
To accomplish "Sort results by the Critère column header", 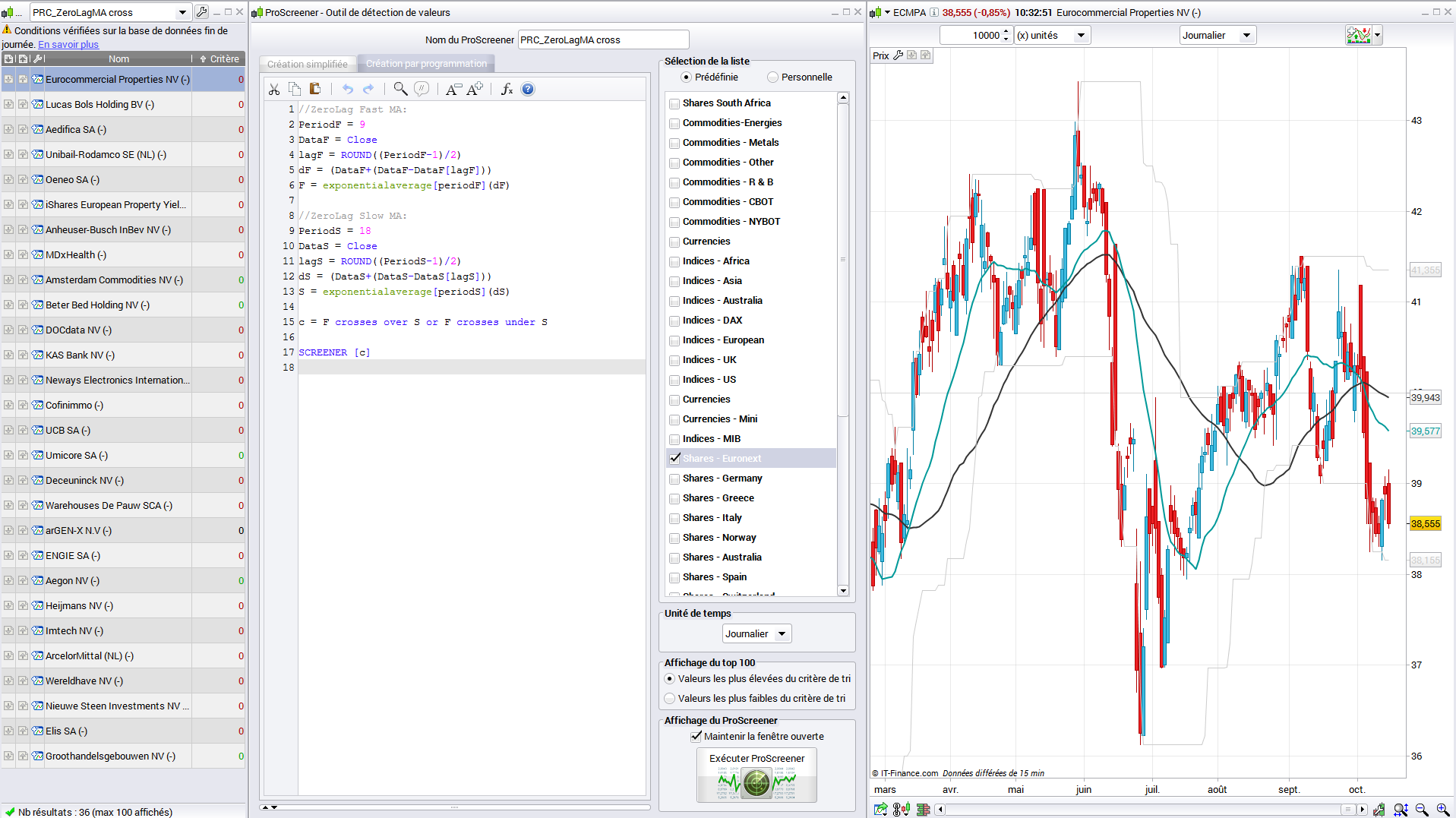I will [x=220, y=58].
